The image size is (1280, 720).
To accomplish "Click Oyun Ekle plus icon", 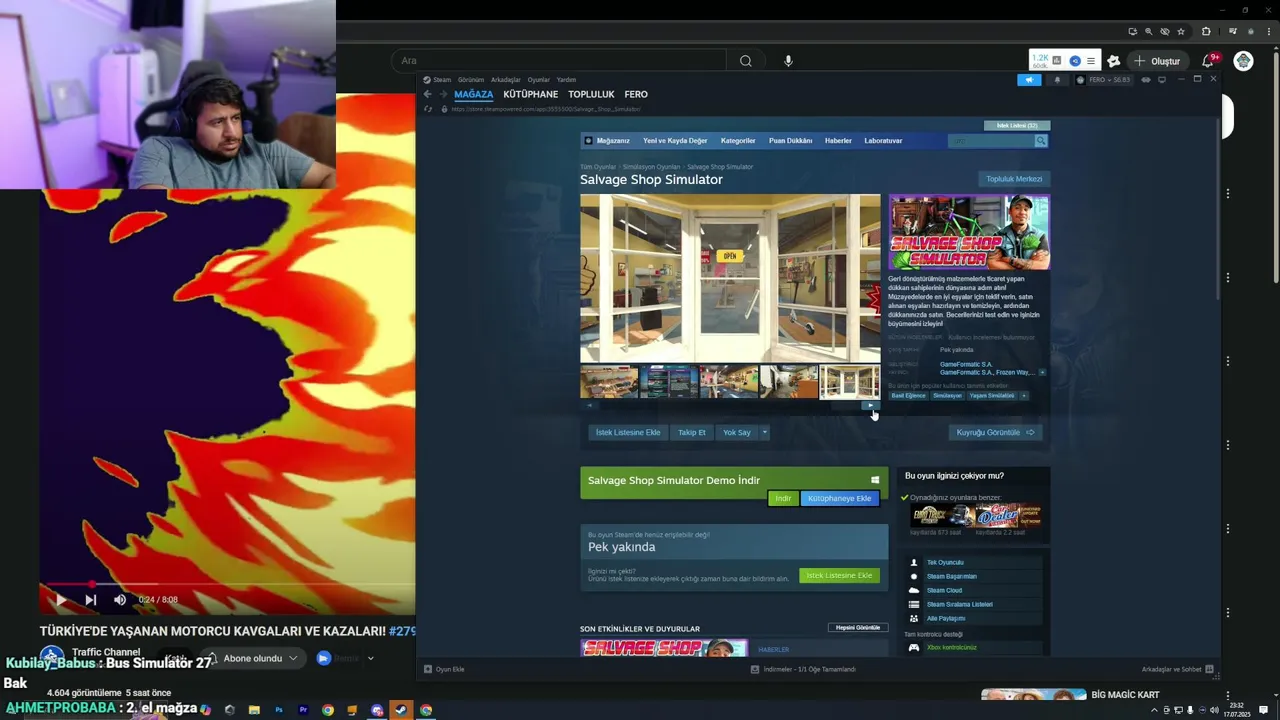I will (x=428, y=669).
